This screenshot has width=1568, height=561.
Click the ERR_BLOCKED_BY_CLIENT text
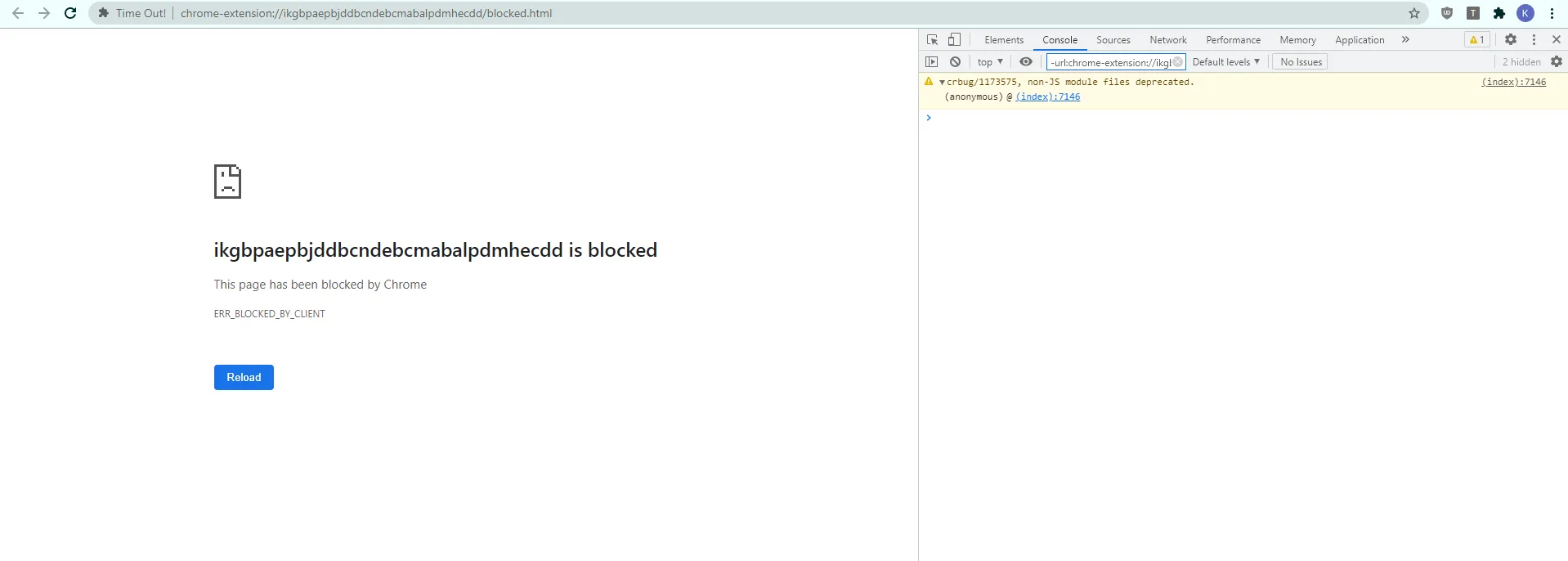pos(269,314)
